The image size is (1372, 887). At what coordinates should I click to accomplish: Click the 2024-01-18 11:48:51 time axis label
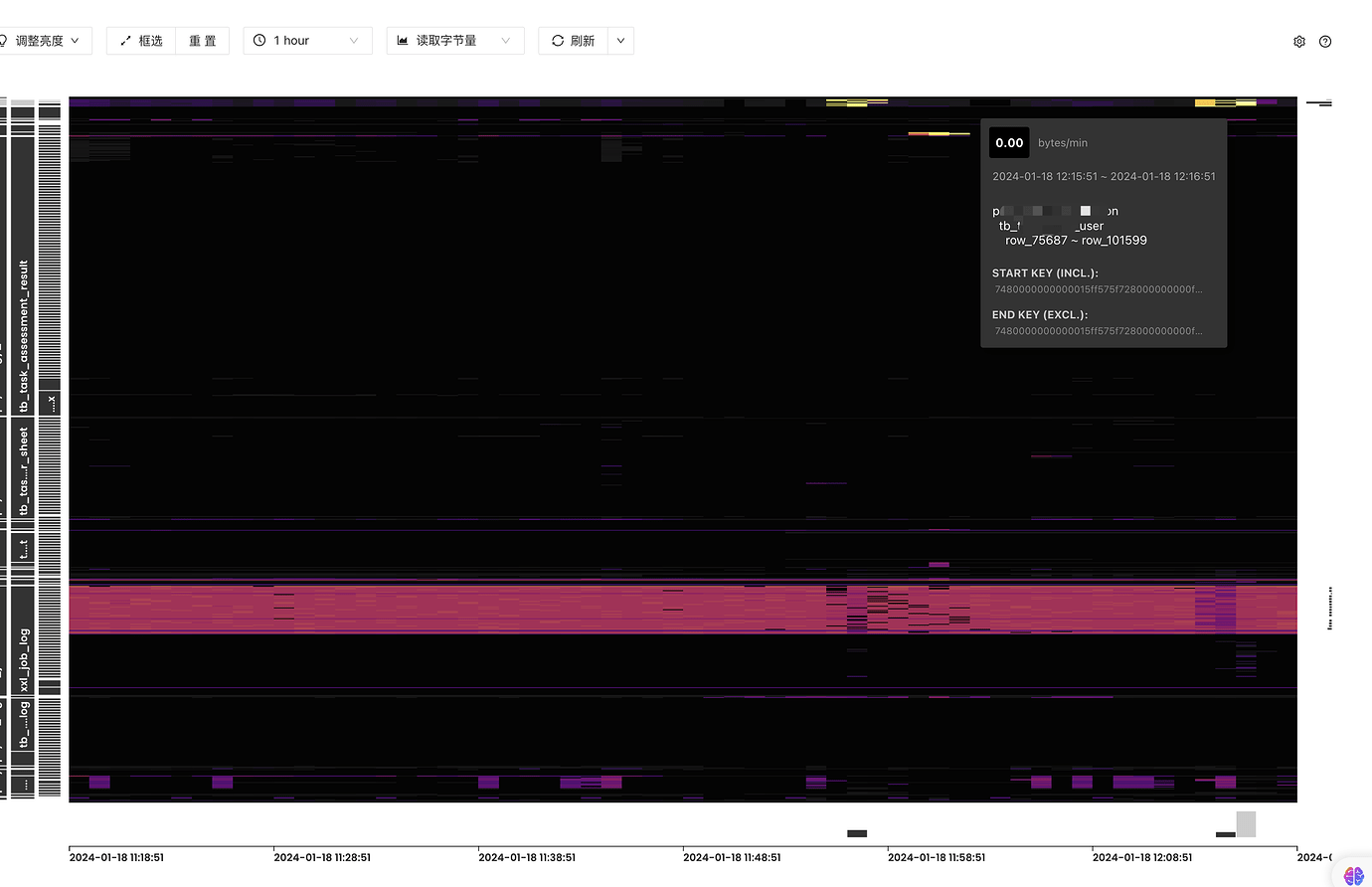[x=732, y=857]
